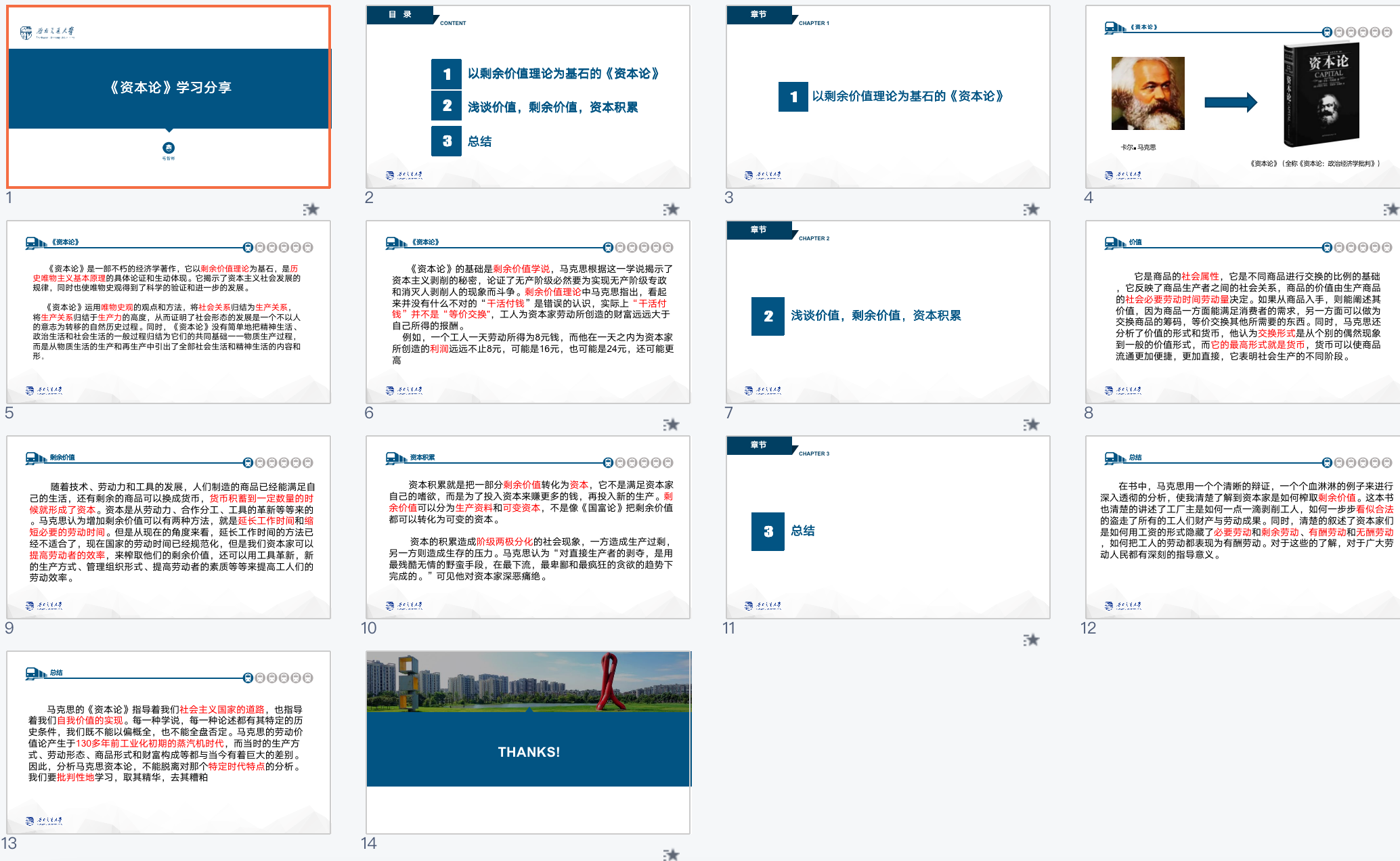Click transition star icon under slide 6

[671, 424]
